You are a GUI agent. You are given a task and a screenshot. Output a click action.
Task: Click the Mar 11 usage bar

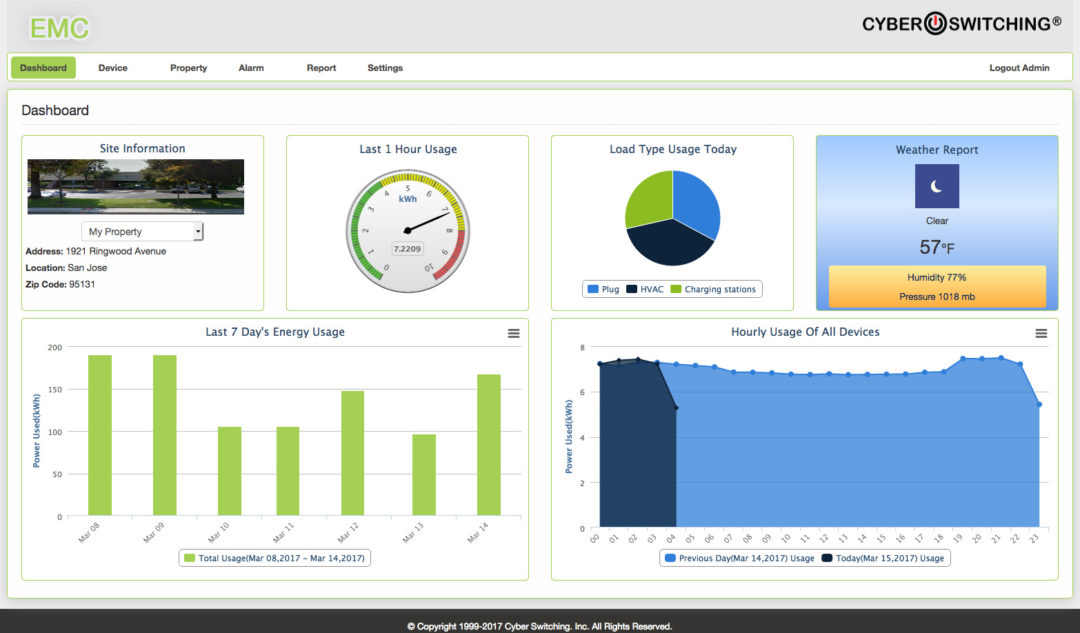288,471
